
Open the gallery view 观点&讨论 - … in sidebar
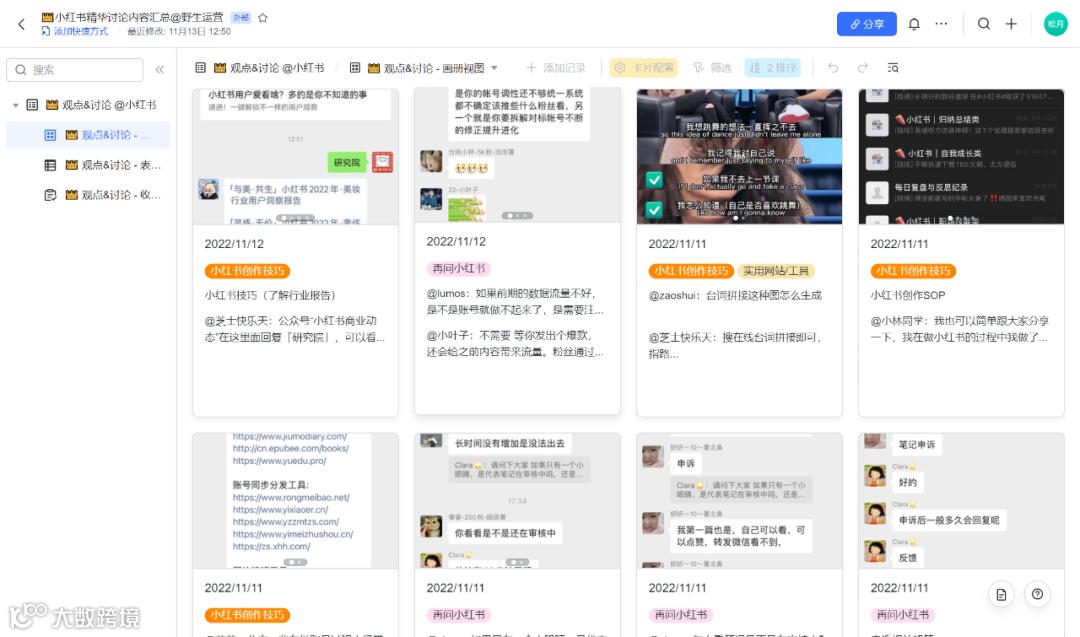click(x=88, y=135)
